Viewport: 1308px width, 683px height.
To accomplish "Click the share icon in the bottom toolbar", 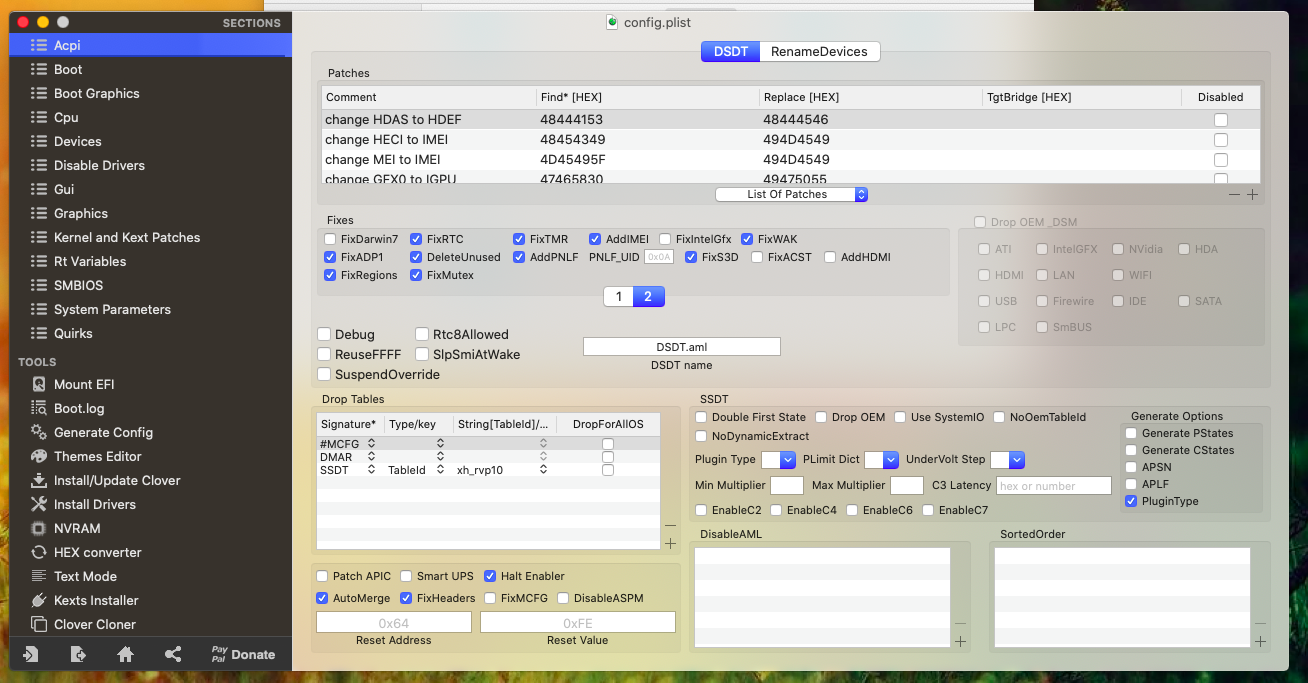I will pyautogui.click(x=173, y=654).
